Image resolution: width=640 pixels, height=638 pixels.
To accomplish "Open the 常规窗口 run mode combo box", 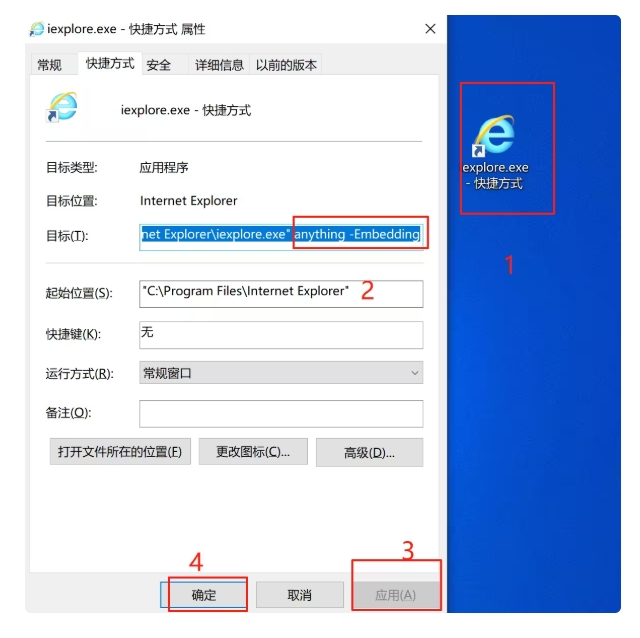I will pyautogui.click(x=281, y=373).
